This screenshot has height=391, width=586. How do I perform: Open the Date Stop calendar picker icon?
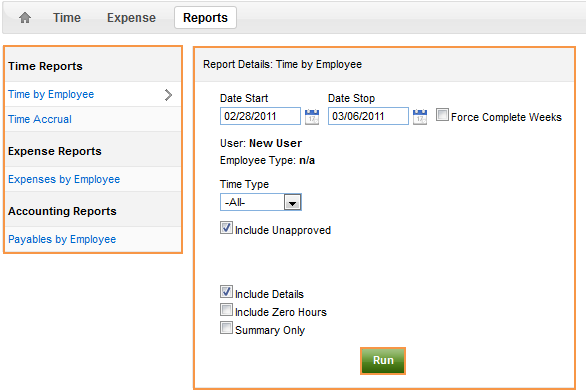coord(420,117)
